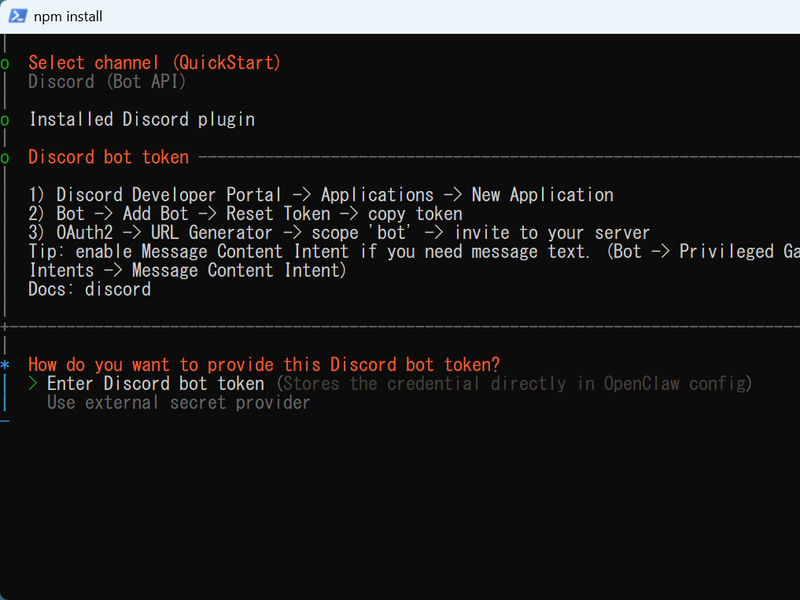Click green circle beside "Discord bot token"
Screen dimensions: 800x600
[x=5, y=158]
